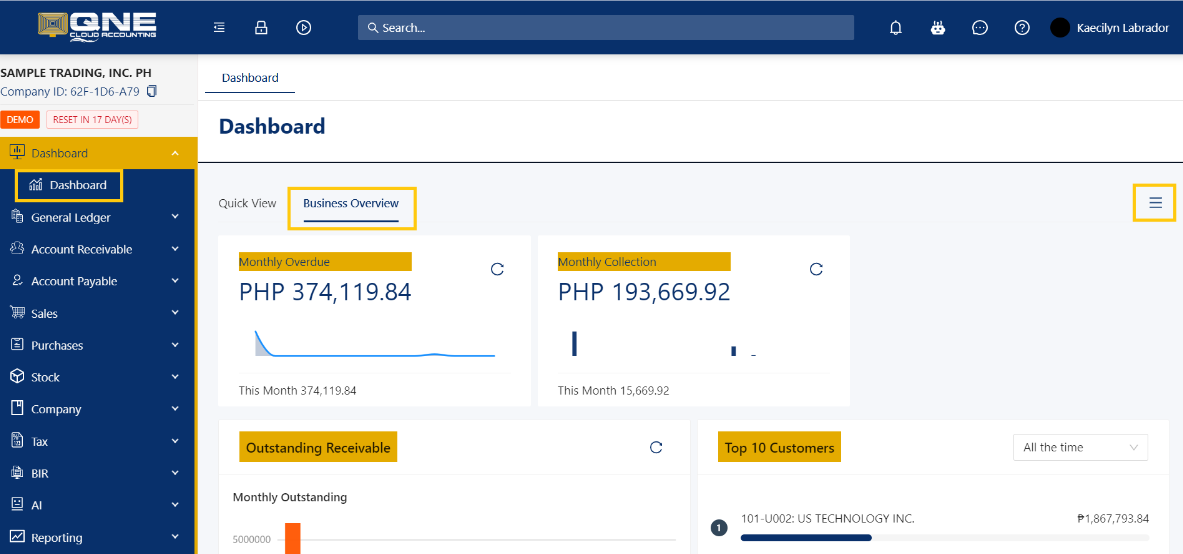The image size is (1183, 554).
Task: Open the AI sidebar menu
Action: [97, 505]
